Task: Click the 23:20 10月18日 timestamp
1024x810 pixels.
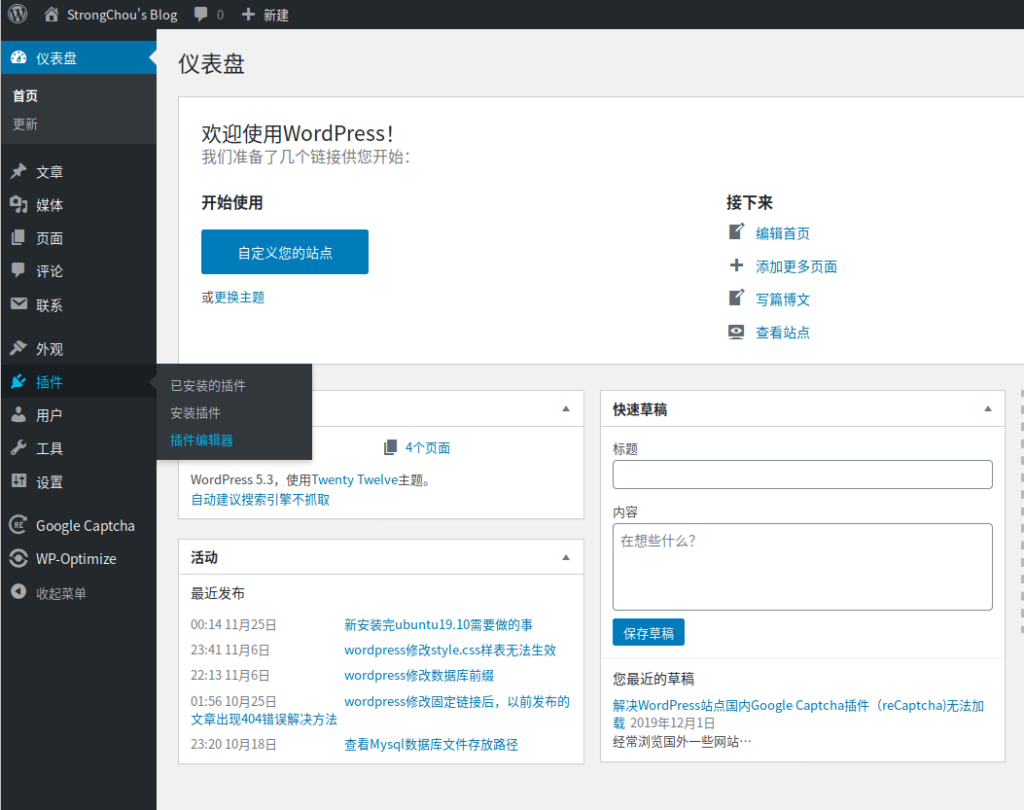Action: click(x=233, y=744)
